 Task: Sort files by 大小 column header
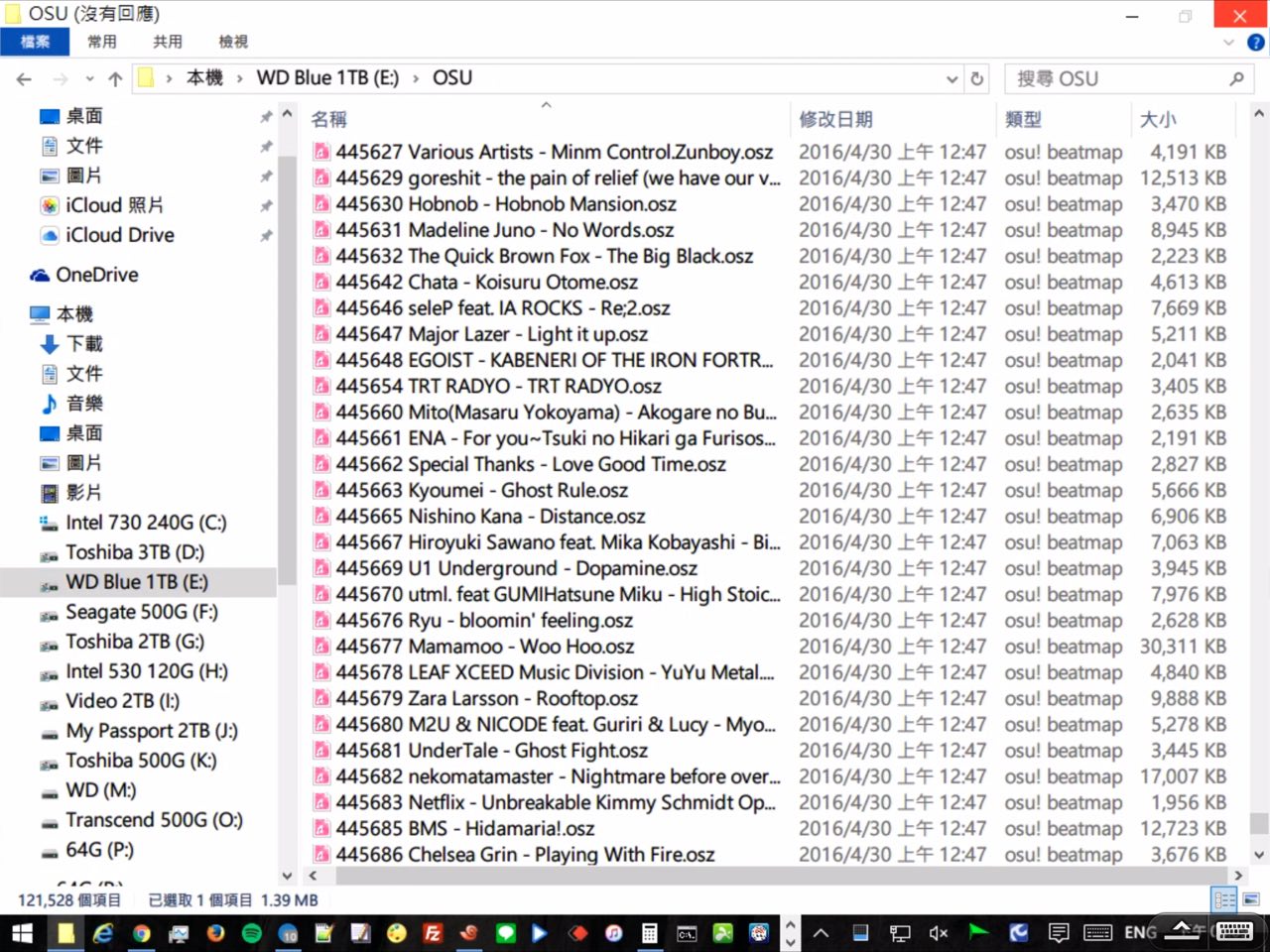click(1158, 119)
